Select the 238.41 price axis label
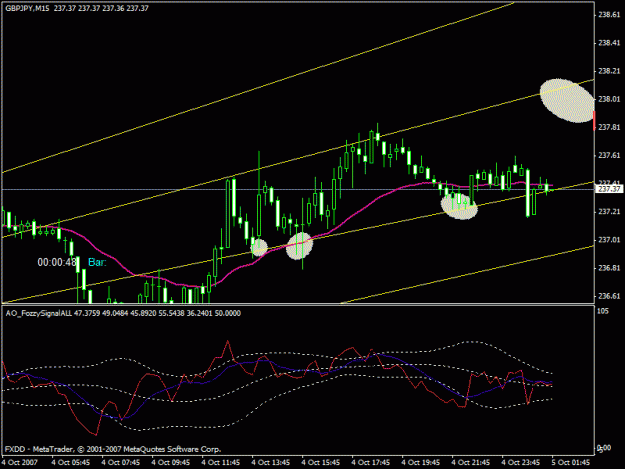This screenshot has height=469, width=625. click(x=609, y=43)
